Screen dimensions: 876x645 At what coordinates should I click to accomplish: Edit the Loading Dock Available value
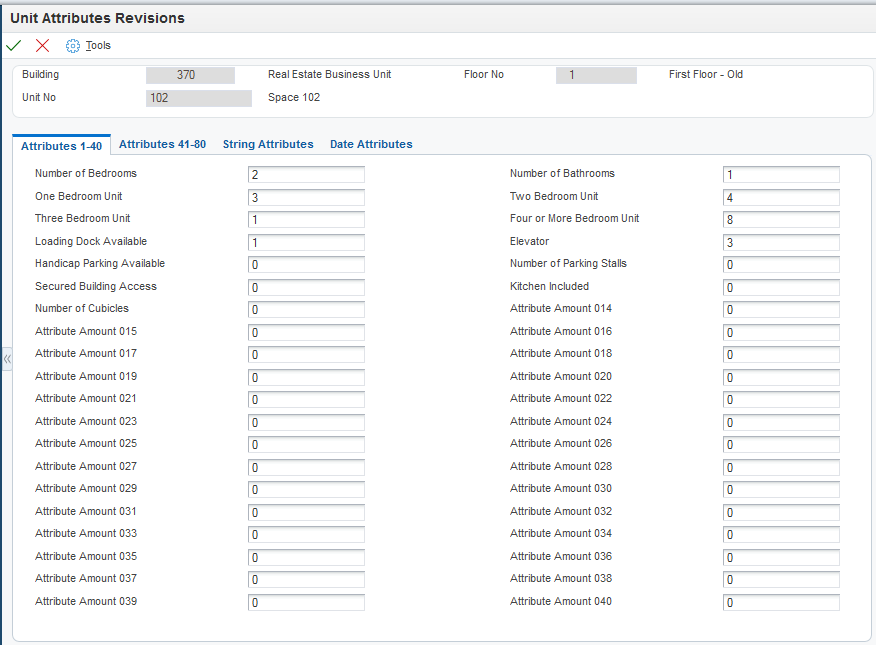tap(306, 242)
